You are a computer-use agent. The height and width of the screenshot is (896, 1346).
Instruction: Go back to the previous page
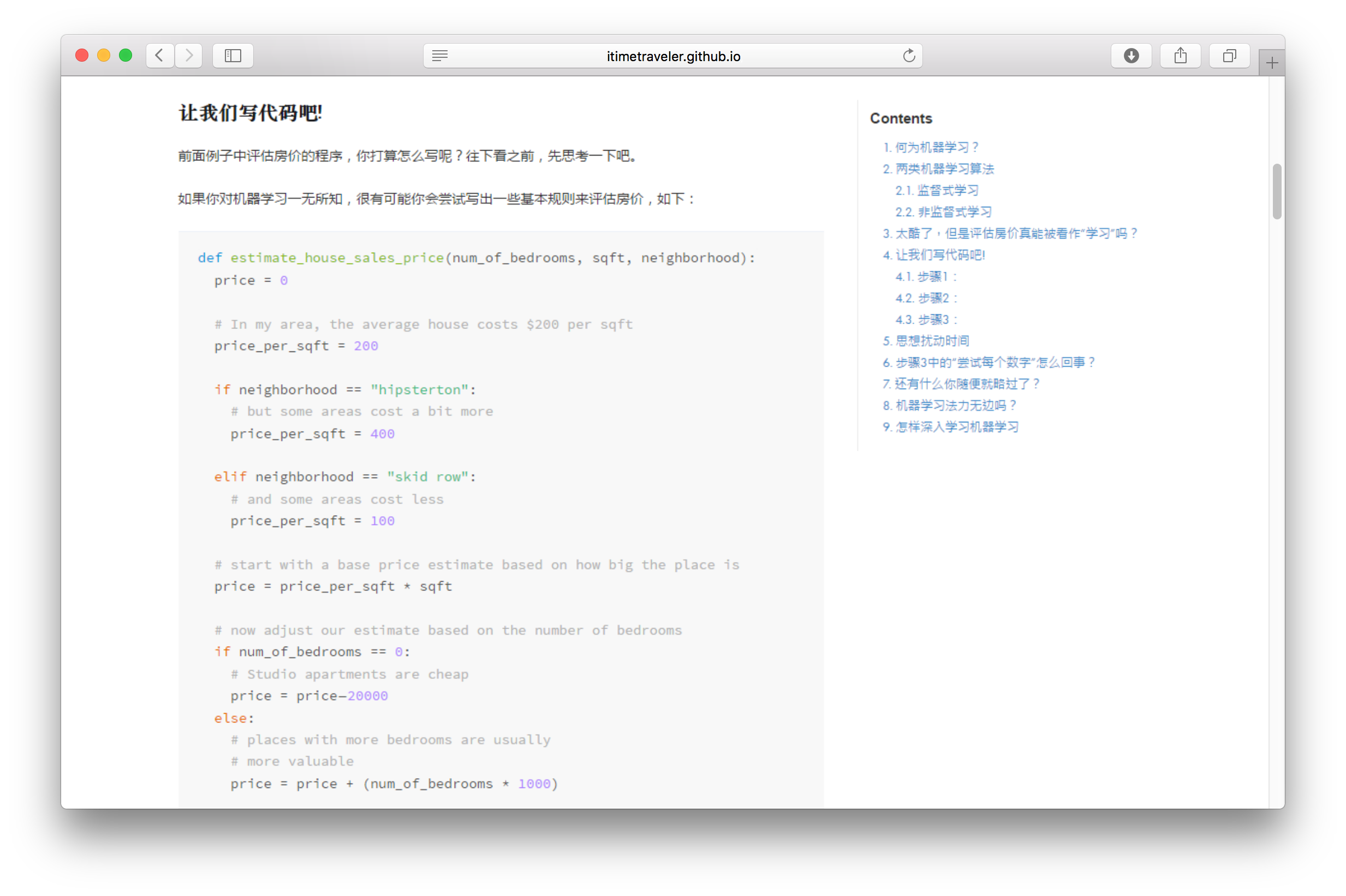[x=159, y=56]
